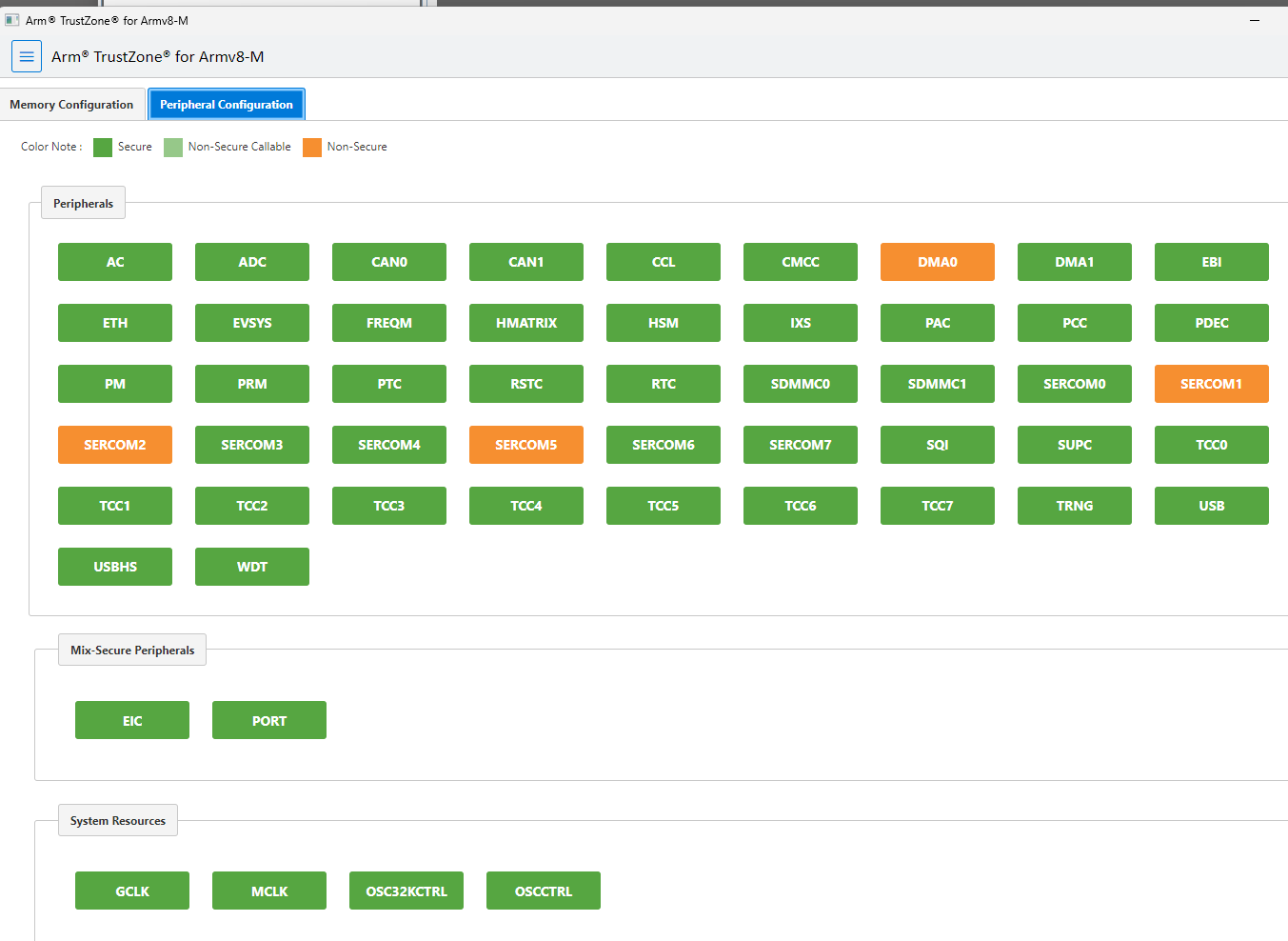This screenshot has width=1288, height=941.
Task: Click the app icon in title bar
Action: point(12,20)
